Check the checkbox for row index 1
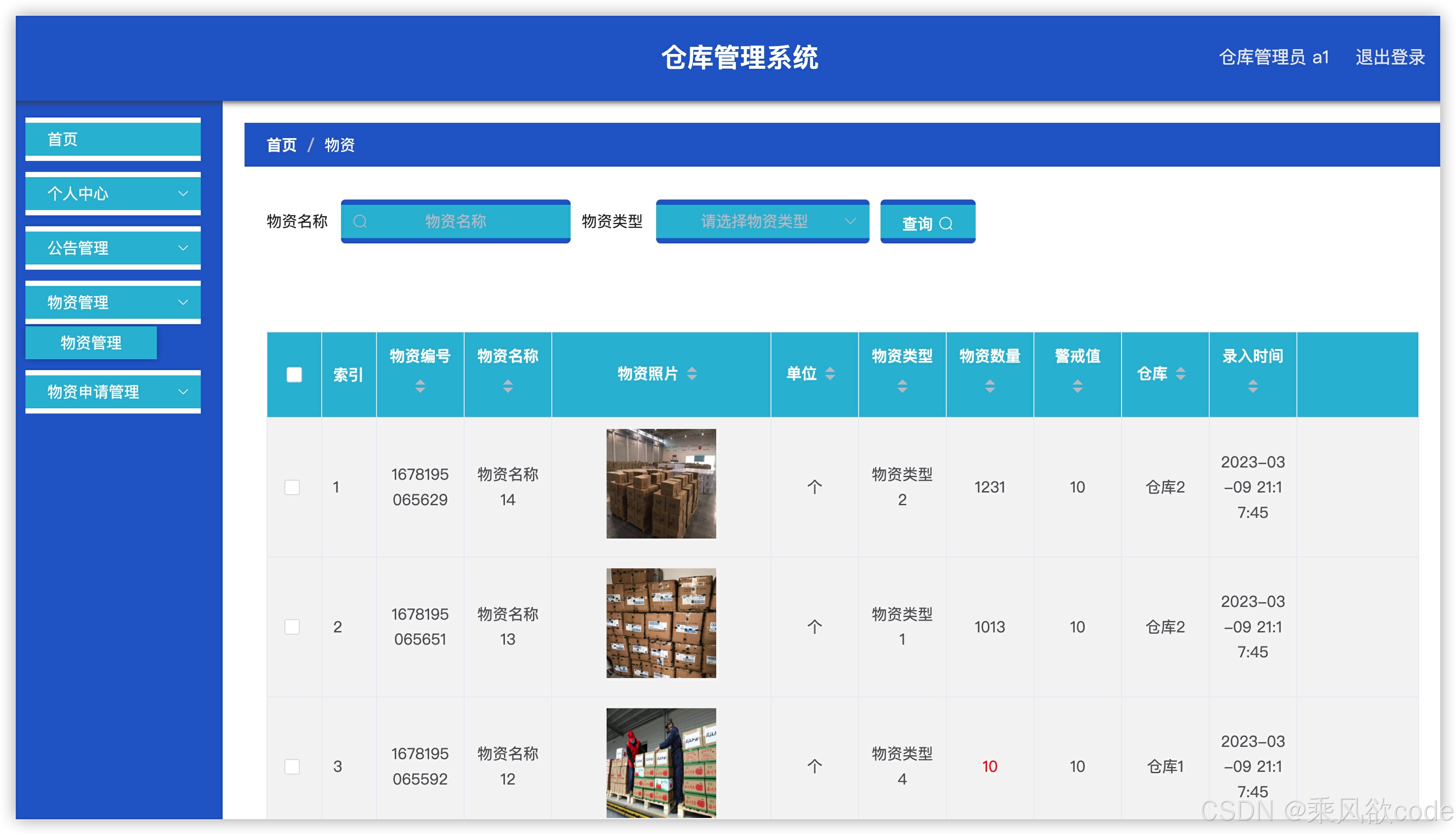1456x835 pixels. click(292, 487)
